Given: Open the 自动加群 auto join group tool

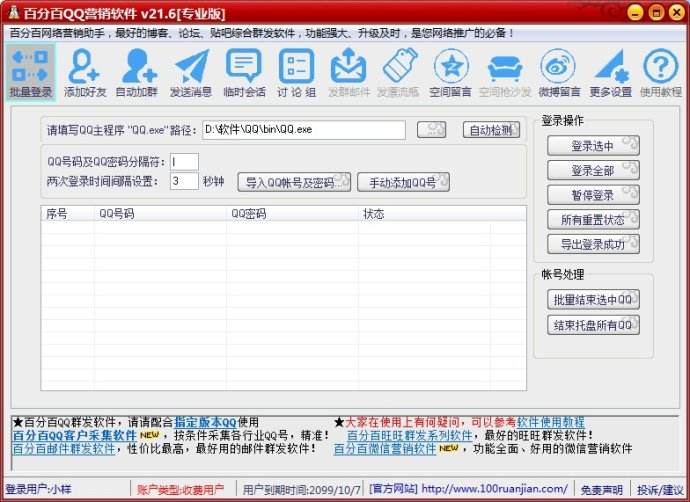Looking at the screenshot, I should [136, 73].
